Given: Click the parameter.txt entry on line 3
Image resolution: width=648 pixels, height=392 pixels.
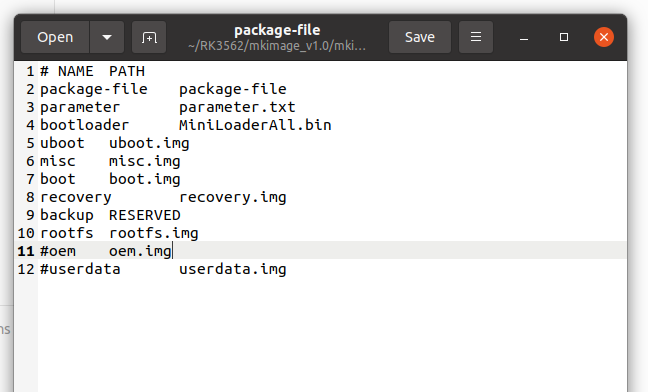Looking at the screenshot, I should point(237,107).
